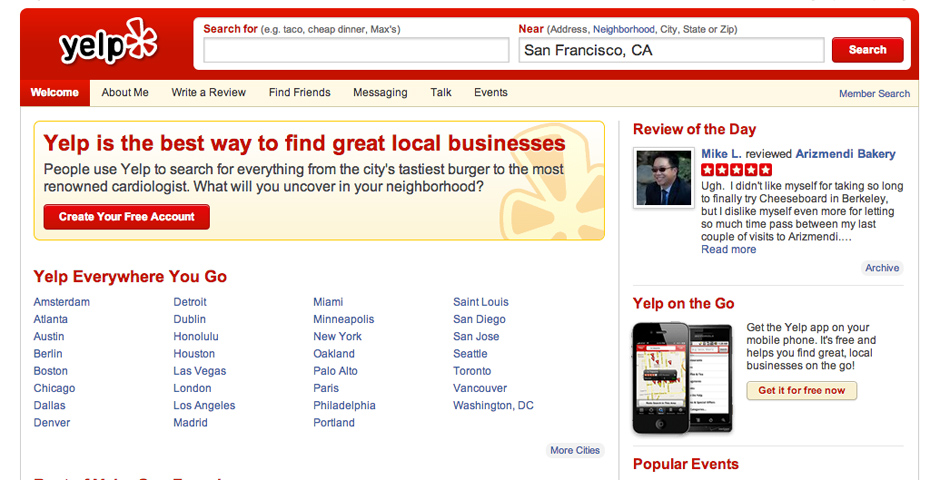Image resolution: width=940 pixels, height=480 pixels.
Task: Select Berlin from the city list
Action: [48, 354]
